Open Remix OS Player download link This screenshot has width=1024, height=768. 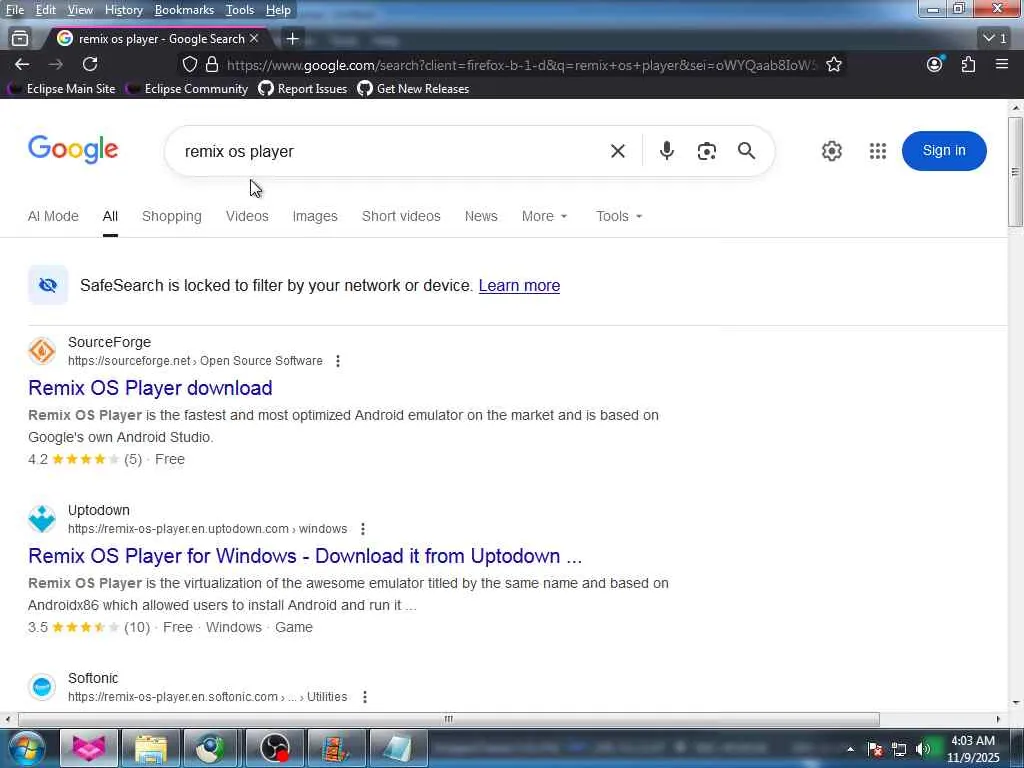coord(150,388)
